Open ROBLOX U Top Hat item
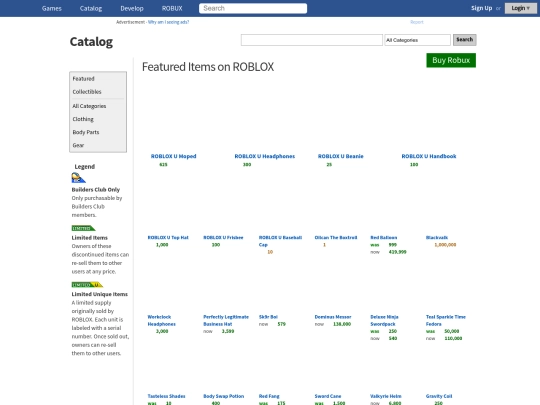This screenshot has height=405, width=540. click(x=168, y=238)
